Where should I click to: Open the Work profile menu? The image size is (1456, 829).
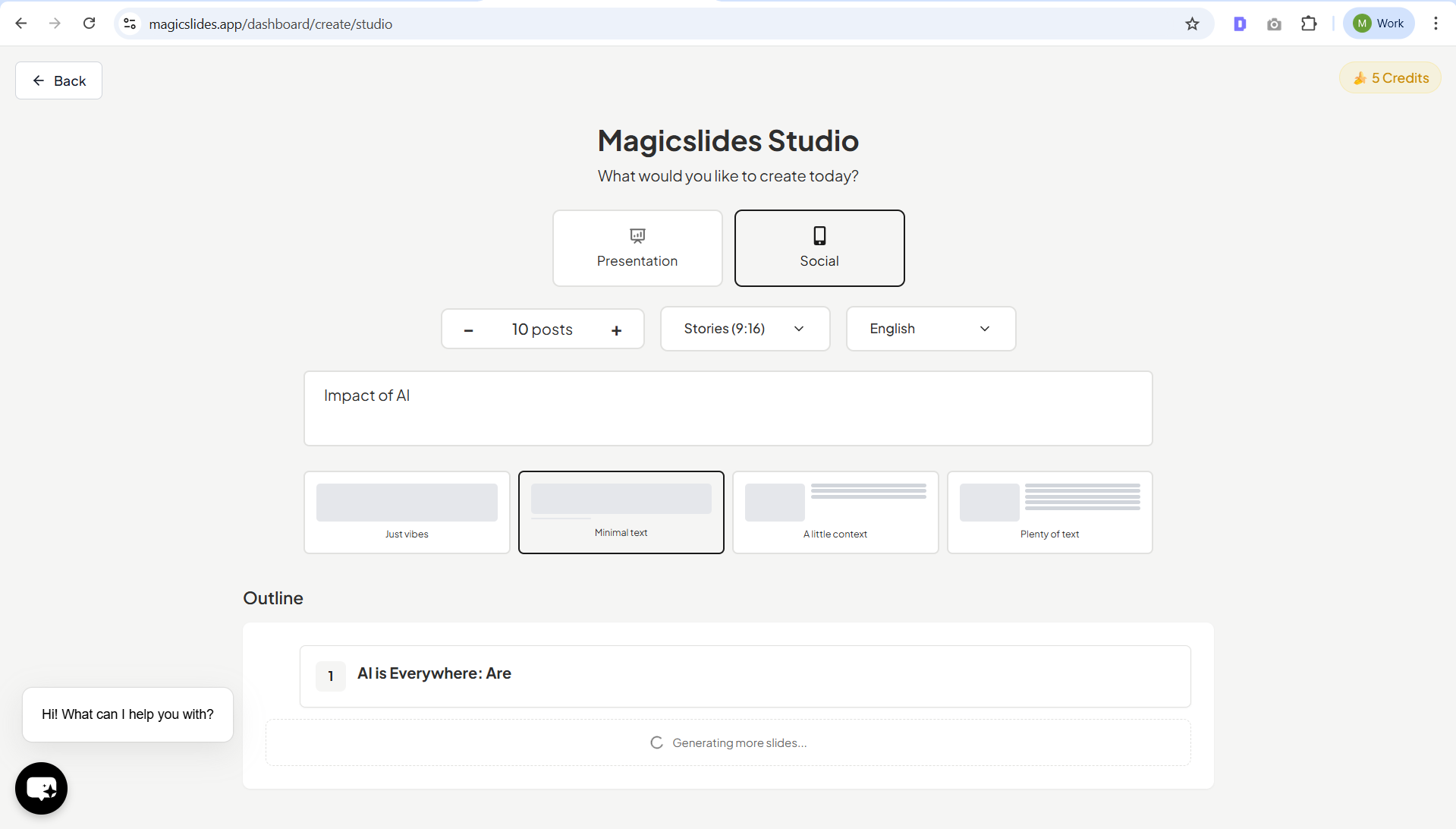pyautogui.click(x=1379, y=24)
